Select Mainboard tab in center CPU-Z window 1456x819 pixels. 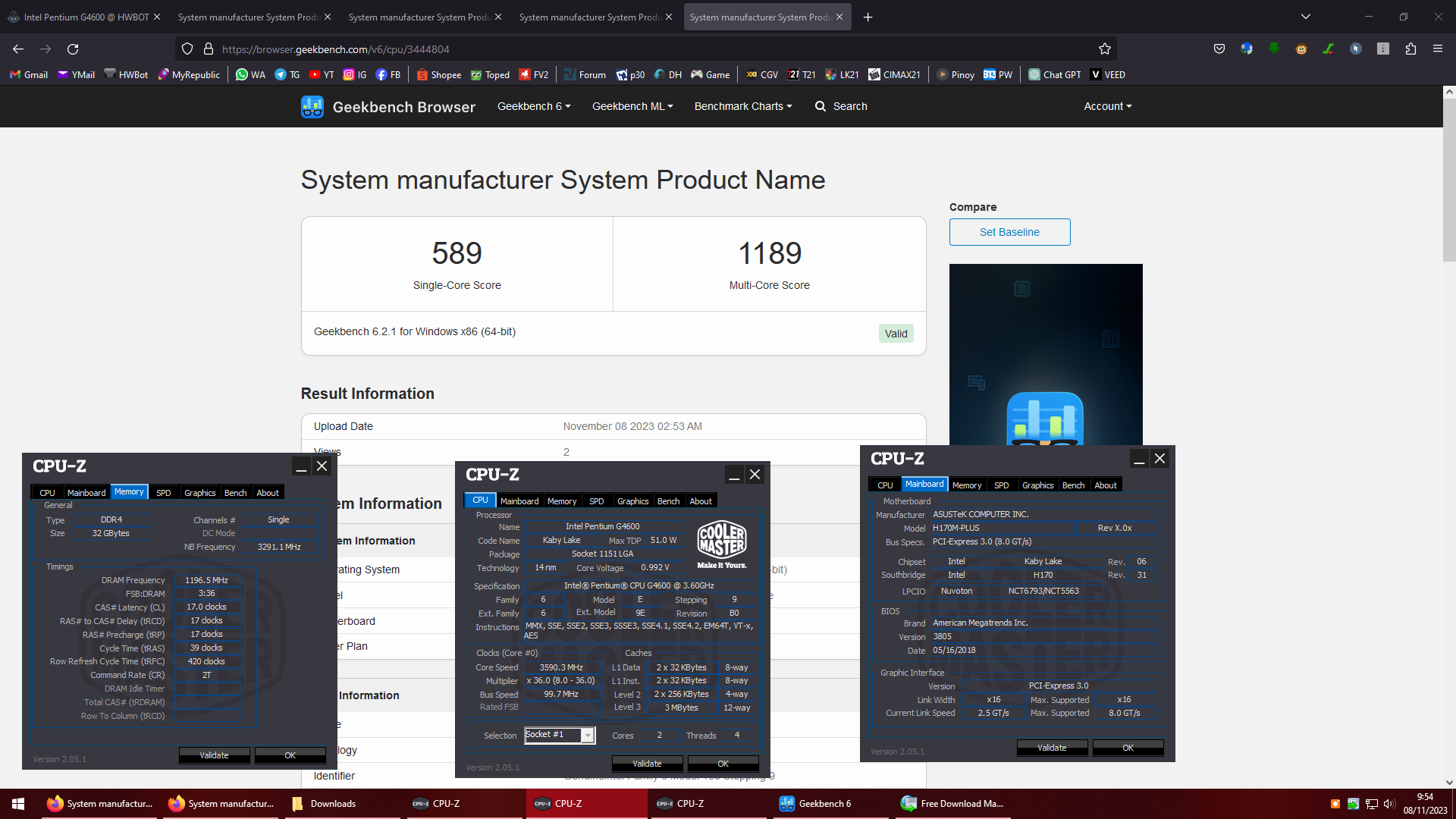519,501
